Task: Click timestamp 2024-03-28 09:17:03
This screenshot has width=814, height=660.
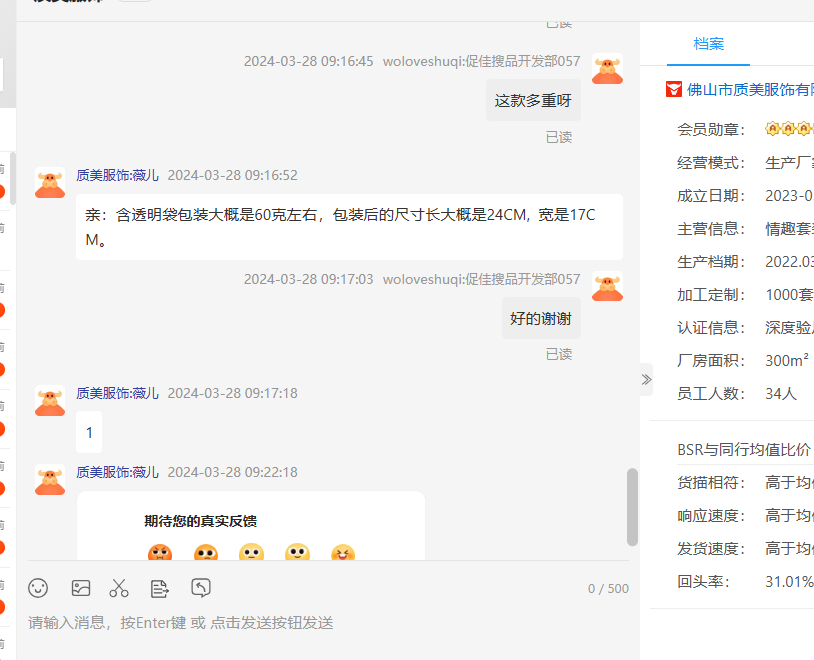Action: pyautogui.click(x=308, y=279)
